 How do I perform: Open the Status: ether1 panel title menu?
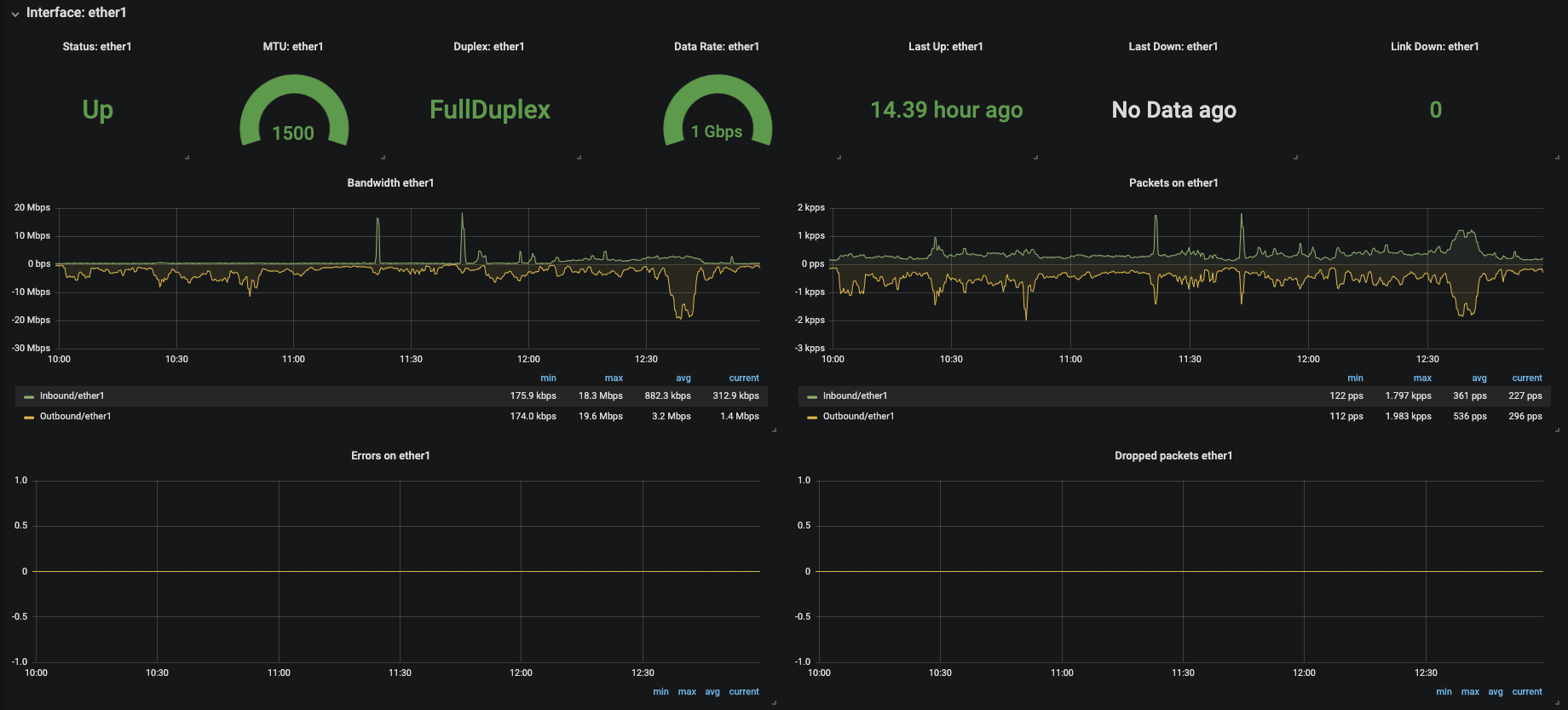pos(97,47)
